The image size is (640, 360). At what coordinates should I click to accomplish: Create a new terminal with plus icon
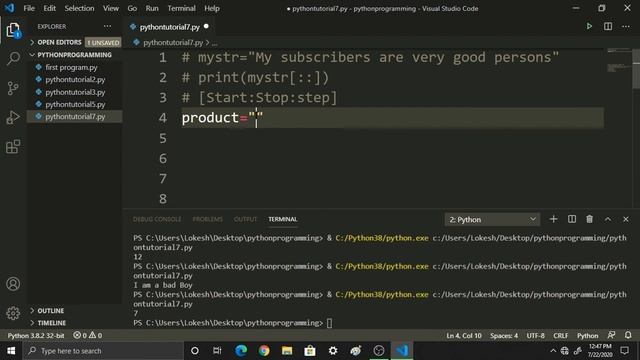click(553, 219)
